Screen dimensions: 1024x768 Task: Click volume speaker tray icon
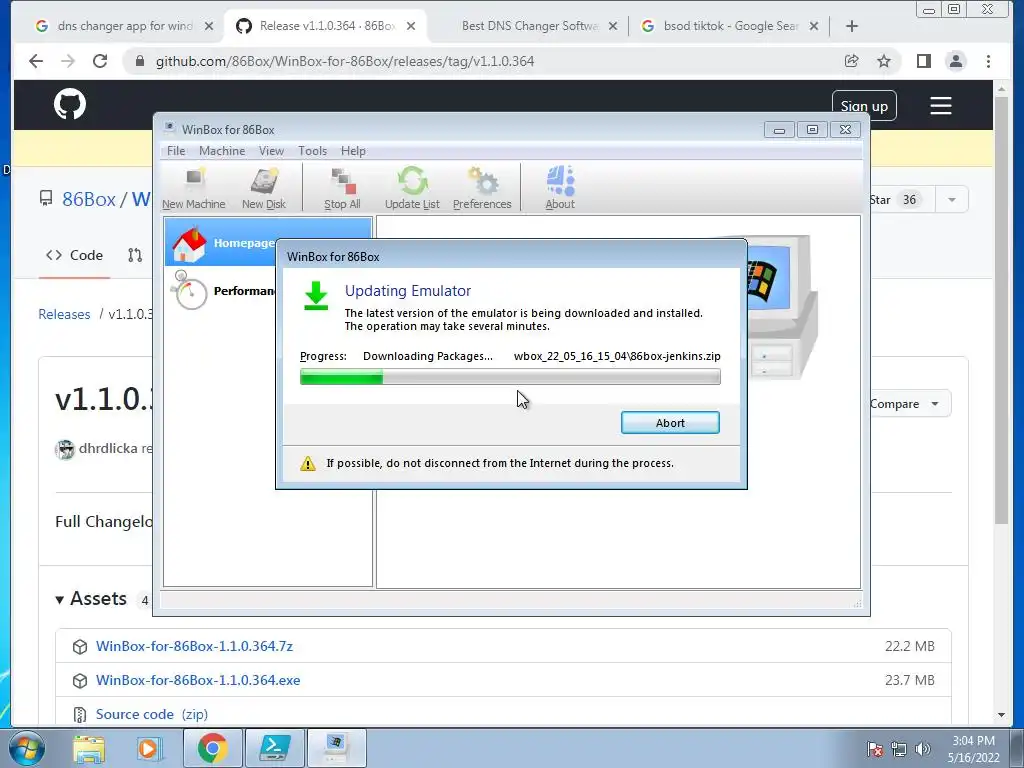click(x=923, y=749)
